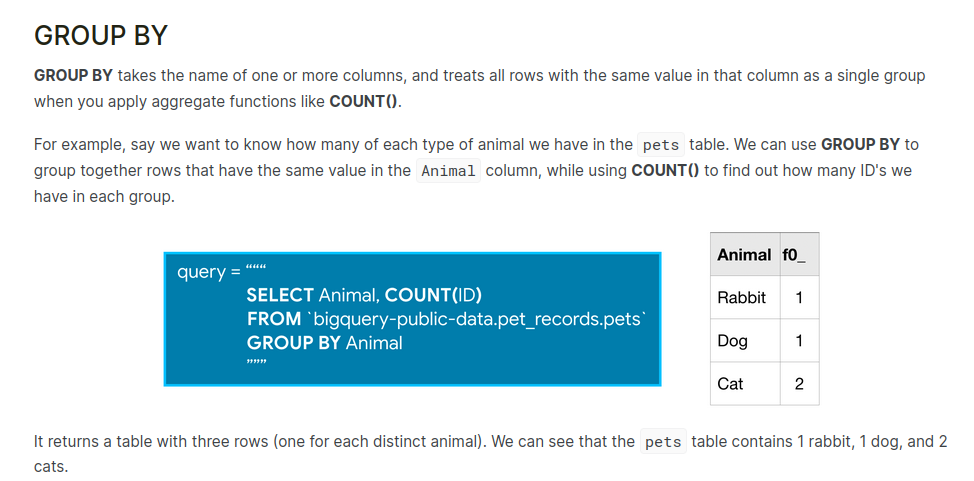
Task: Click the 'query =' text in blue box
Action: 209,272
